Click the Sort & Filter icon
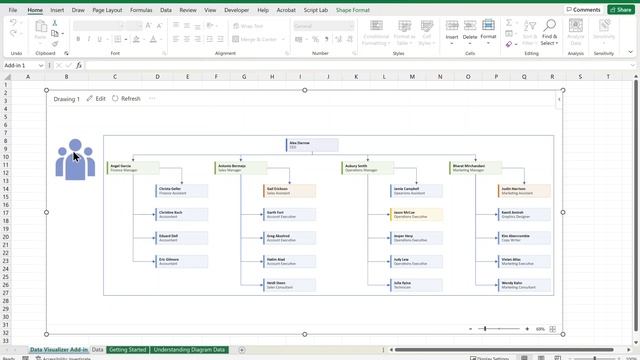Screen dimensions: 640x360 (529, 26)
